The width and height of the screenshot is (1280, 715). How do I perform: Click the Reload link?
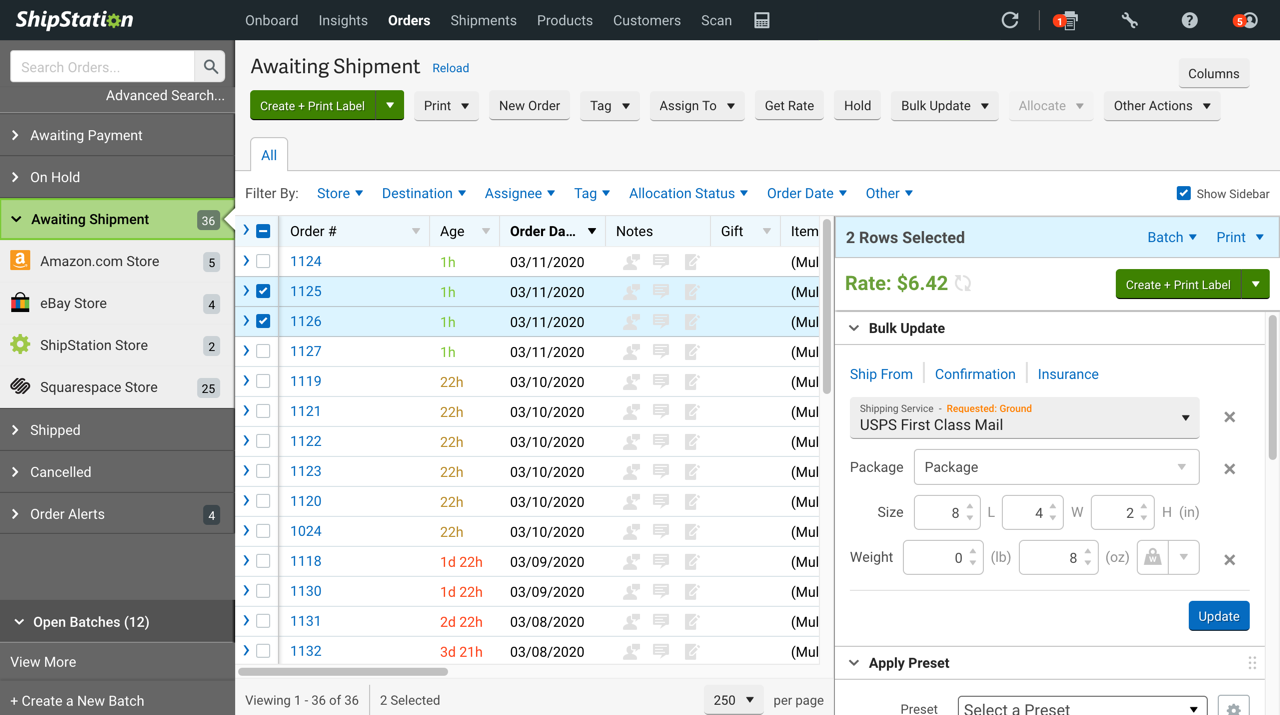(450, 68)
